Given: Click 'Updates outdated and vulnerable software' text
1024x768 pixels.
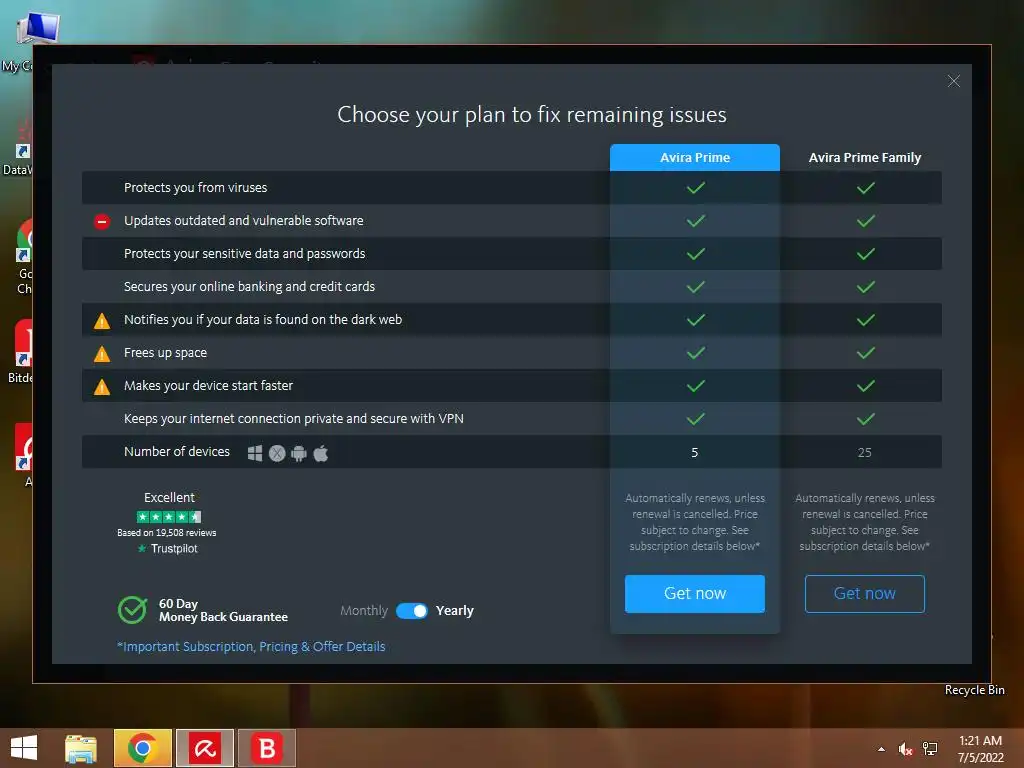Looking at the screenshot, I should click(244, 221).
